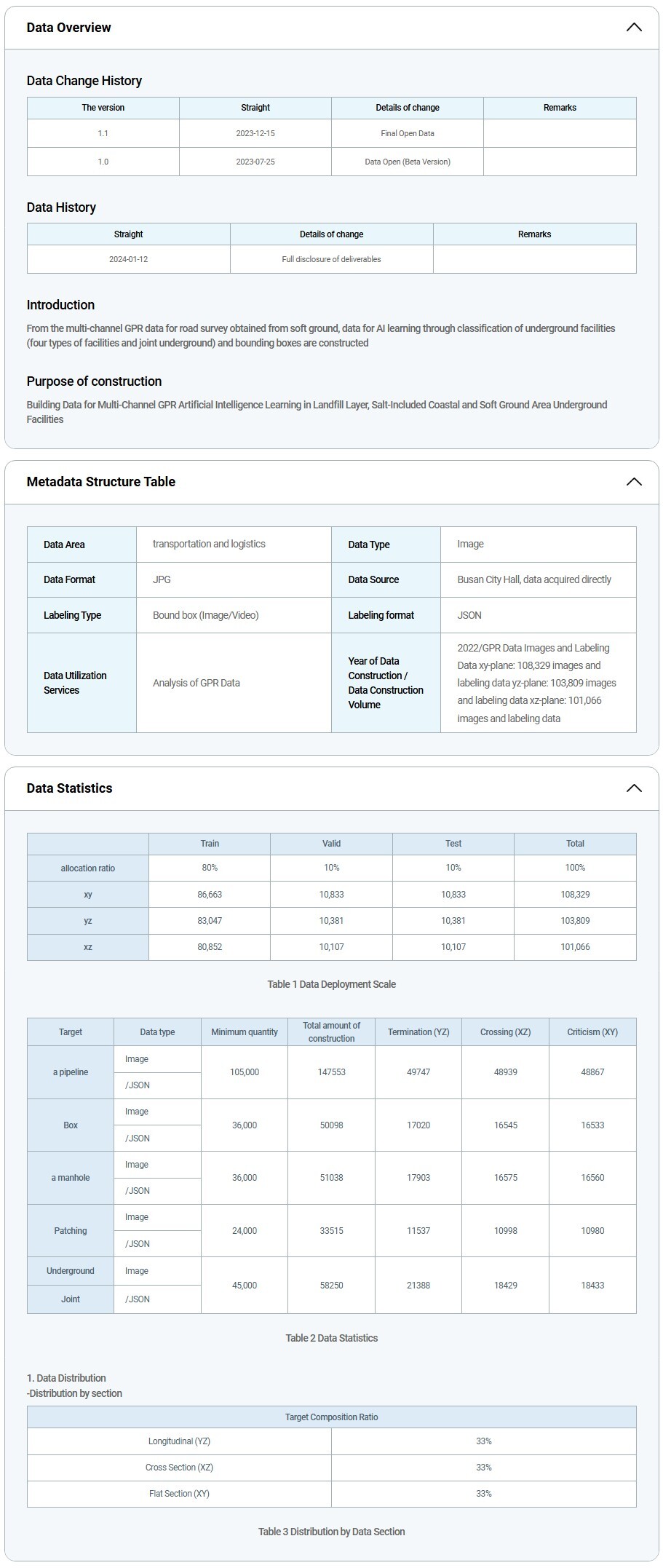Screen dimensions: 663x1568
Task: Select the version 1.1 cell
Action: point(103,133)
